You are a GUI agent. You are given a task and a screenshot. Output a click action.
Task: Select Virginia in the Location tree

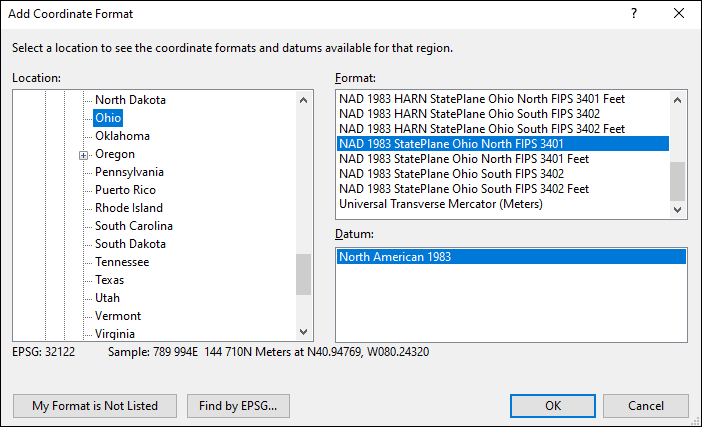pyautogui.click(x=115, y=334)
